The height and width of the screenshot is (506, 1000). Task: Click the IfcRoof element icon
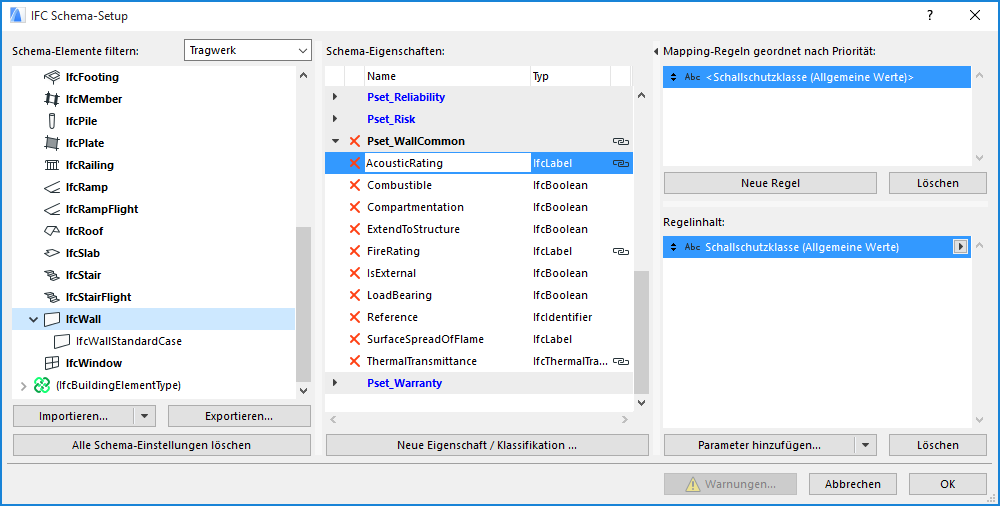click(53, 231)
